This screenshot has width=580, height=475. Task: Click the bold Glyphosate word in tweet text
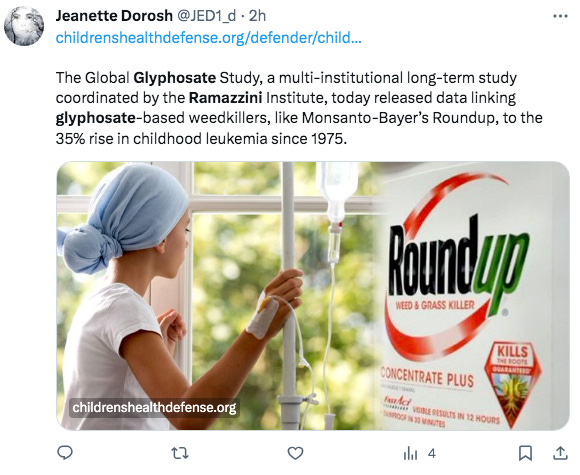175,78
